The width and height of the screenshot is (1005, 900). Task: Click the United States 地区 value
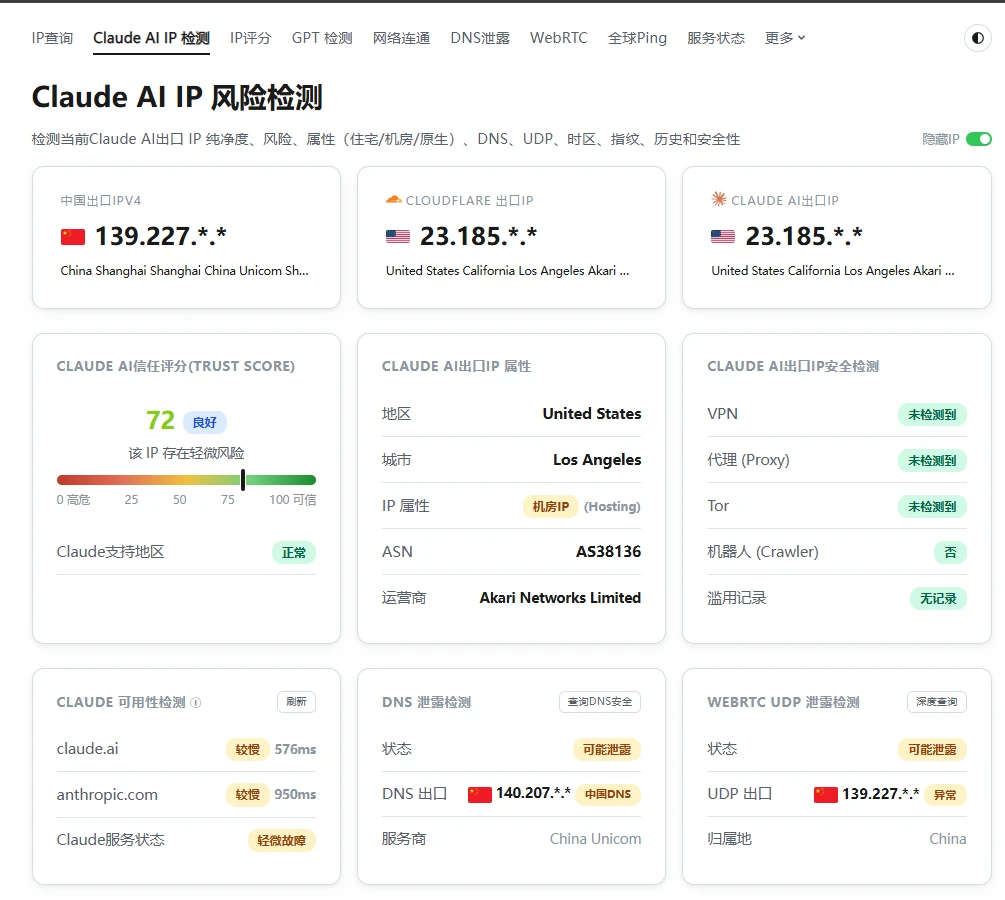pos(592,414)
